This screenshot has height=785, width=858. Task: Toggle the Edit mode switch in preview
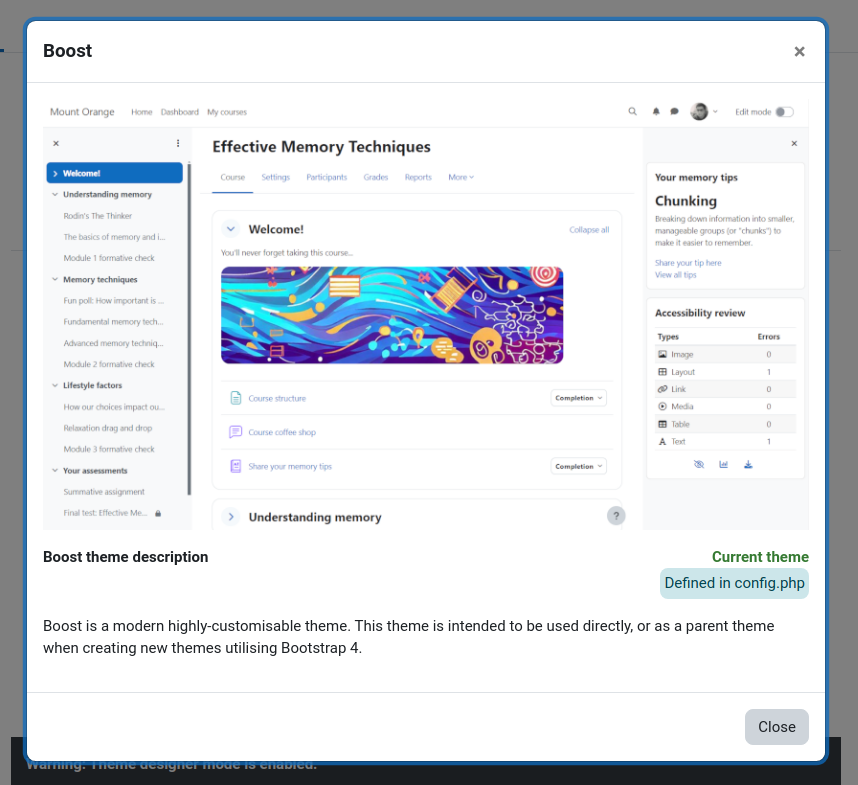[x=784, y=112]
